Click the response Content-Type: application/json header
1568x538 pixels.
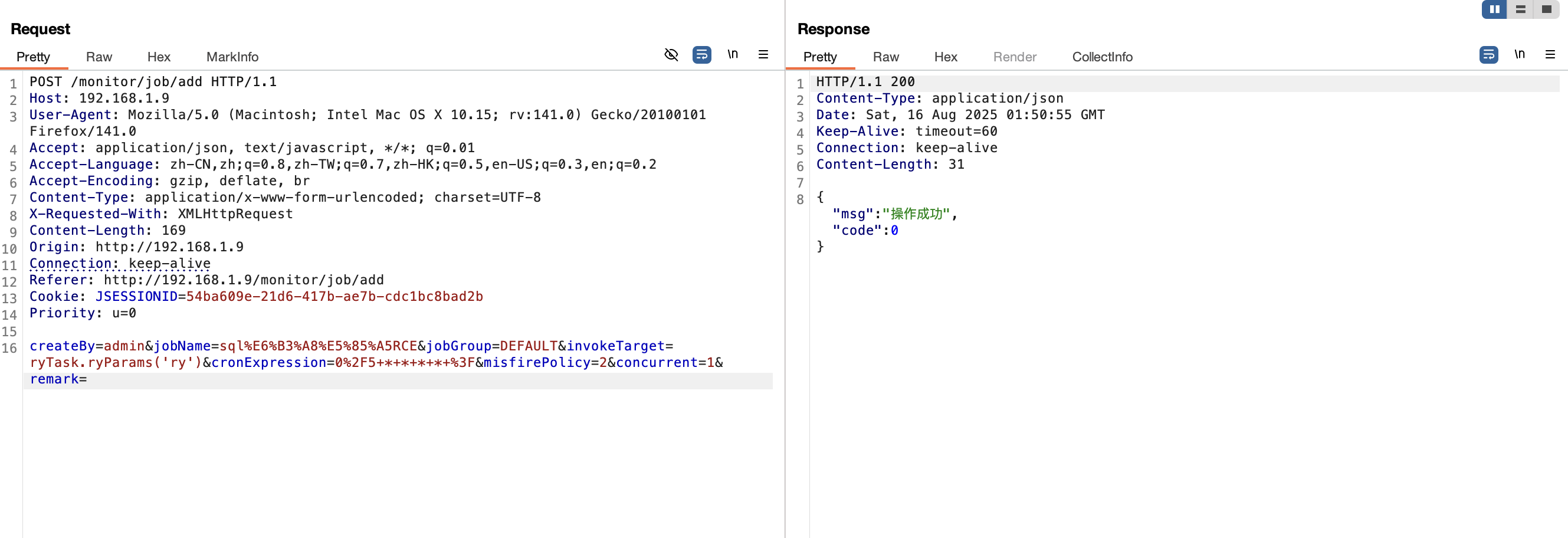[939, 98]
